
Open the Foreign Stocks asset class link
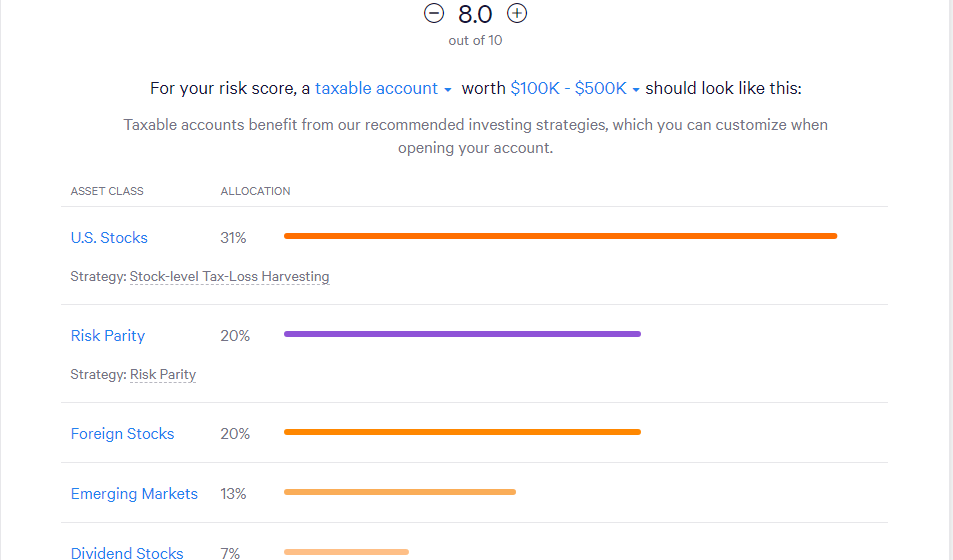[x=122, y=434]
